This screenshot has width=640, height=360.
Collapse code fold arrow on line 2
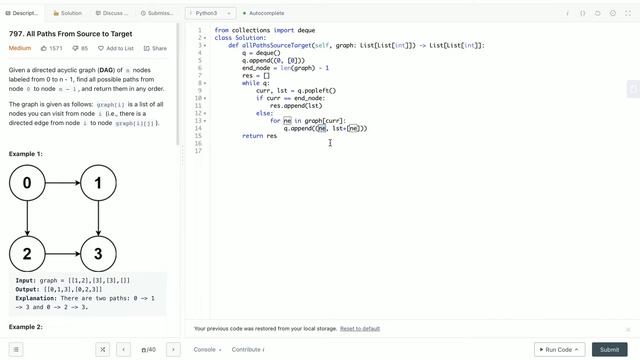[205, 38]
